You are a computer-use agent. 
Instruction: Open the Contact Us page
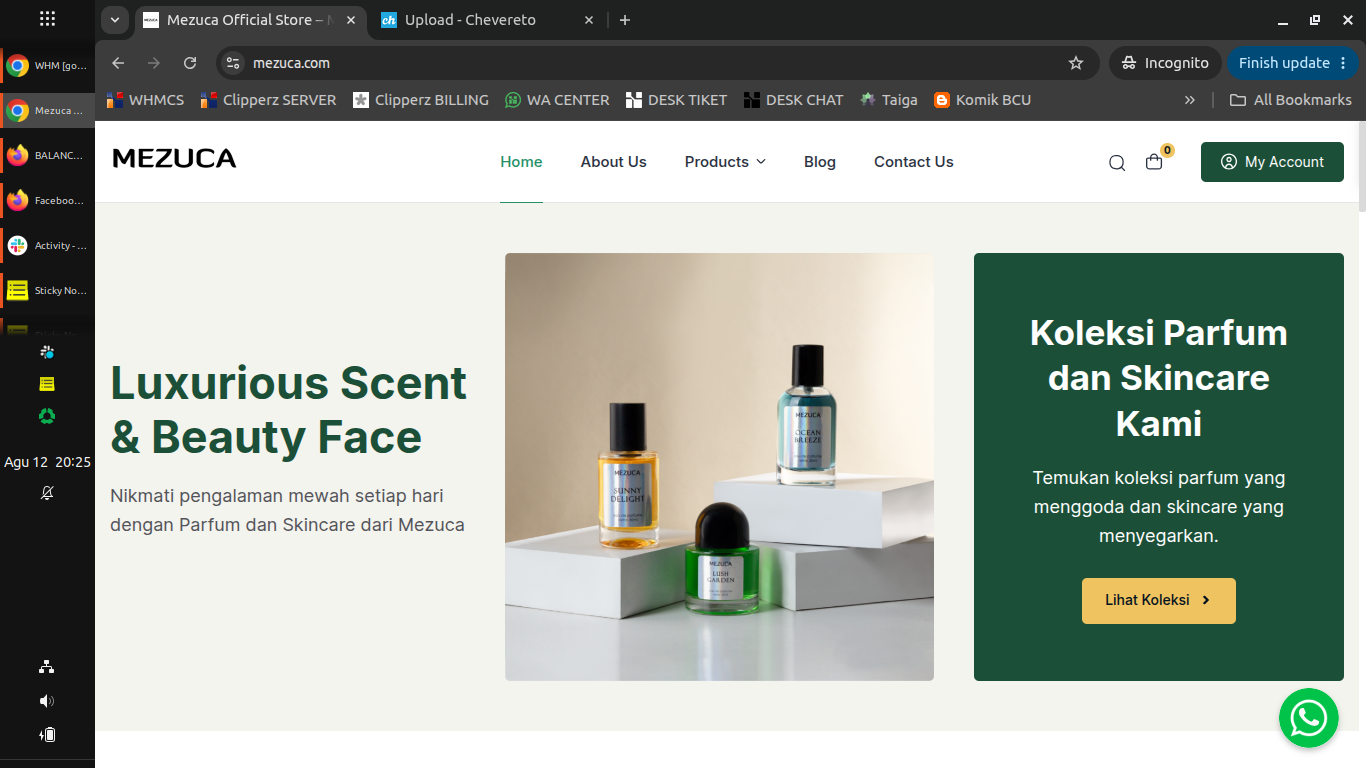pos(914,162)
